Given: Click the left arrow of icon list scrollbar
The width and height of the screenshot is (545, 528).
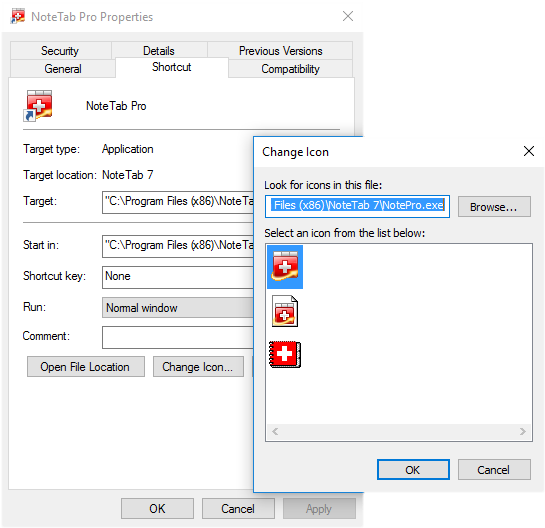Looking at the screenshot, I should pyautogui.click(x=275, y=431).
